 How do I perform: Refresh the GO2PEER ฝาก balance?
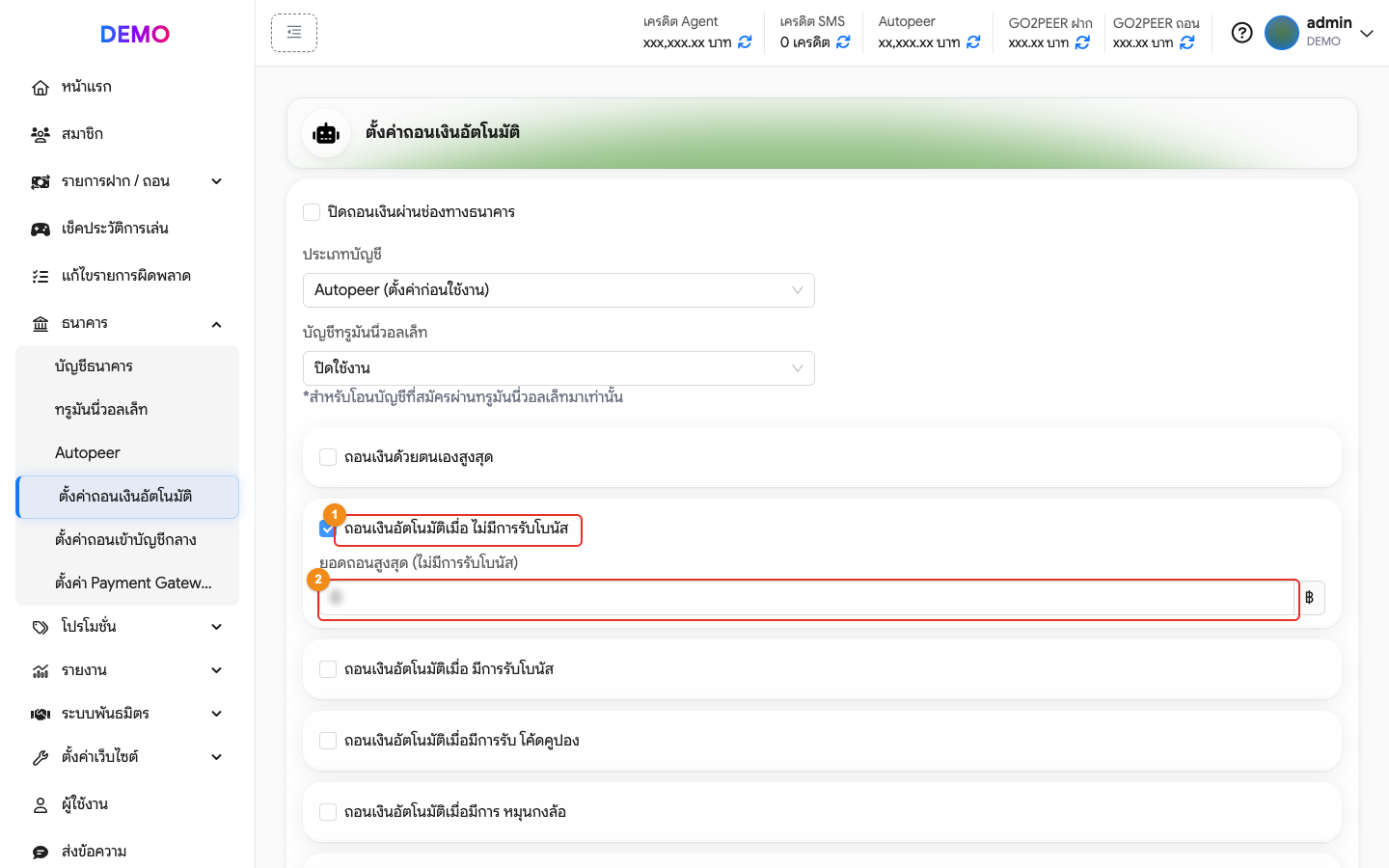tap(1082, 42)
